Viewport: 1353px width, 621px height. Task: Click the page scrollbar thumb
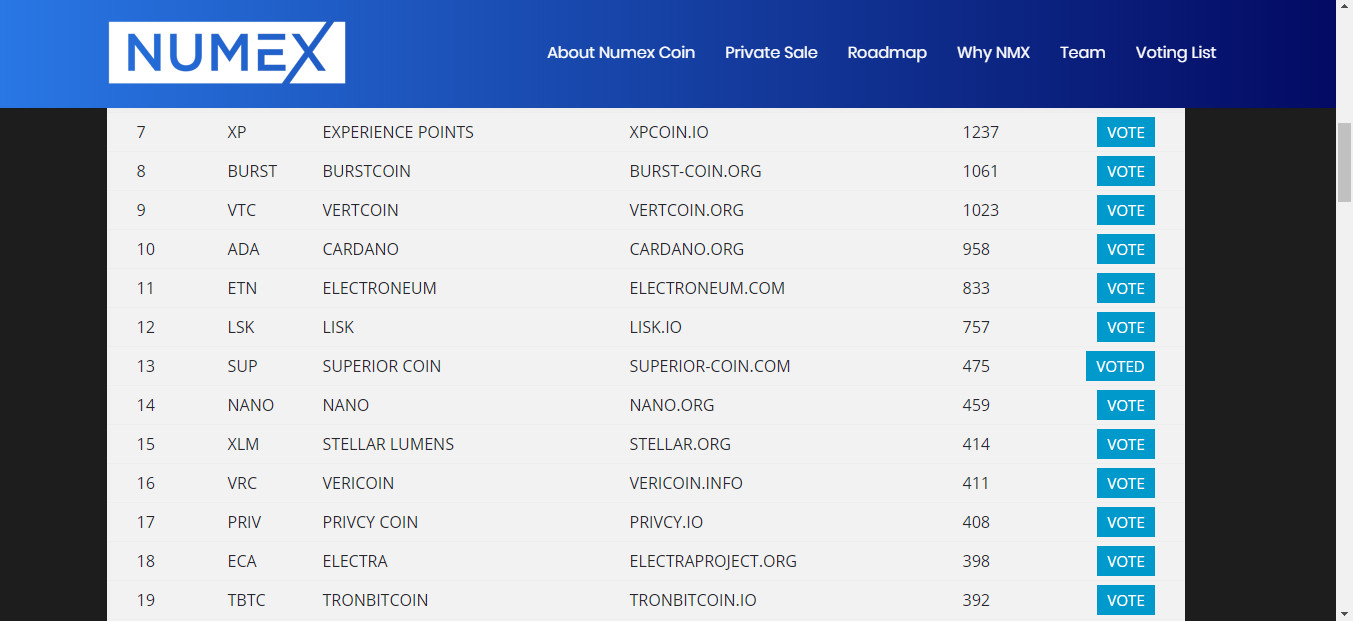point(1344,163)
